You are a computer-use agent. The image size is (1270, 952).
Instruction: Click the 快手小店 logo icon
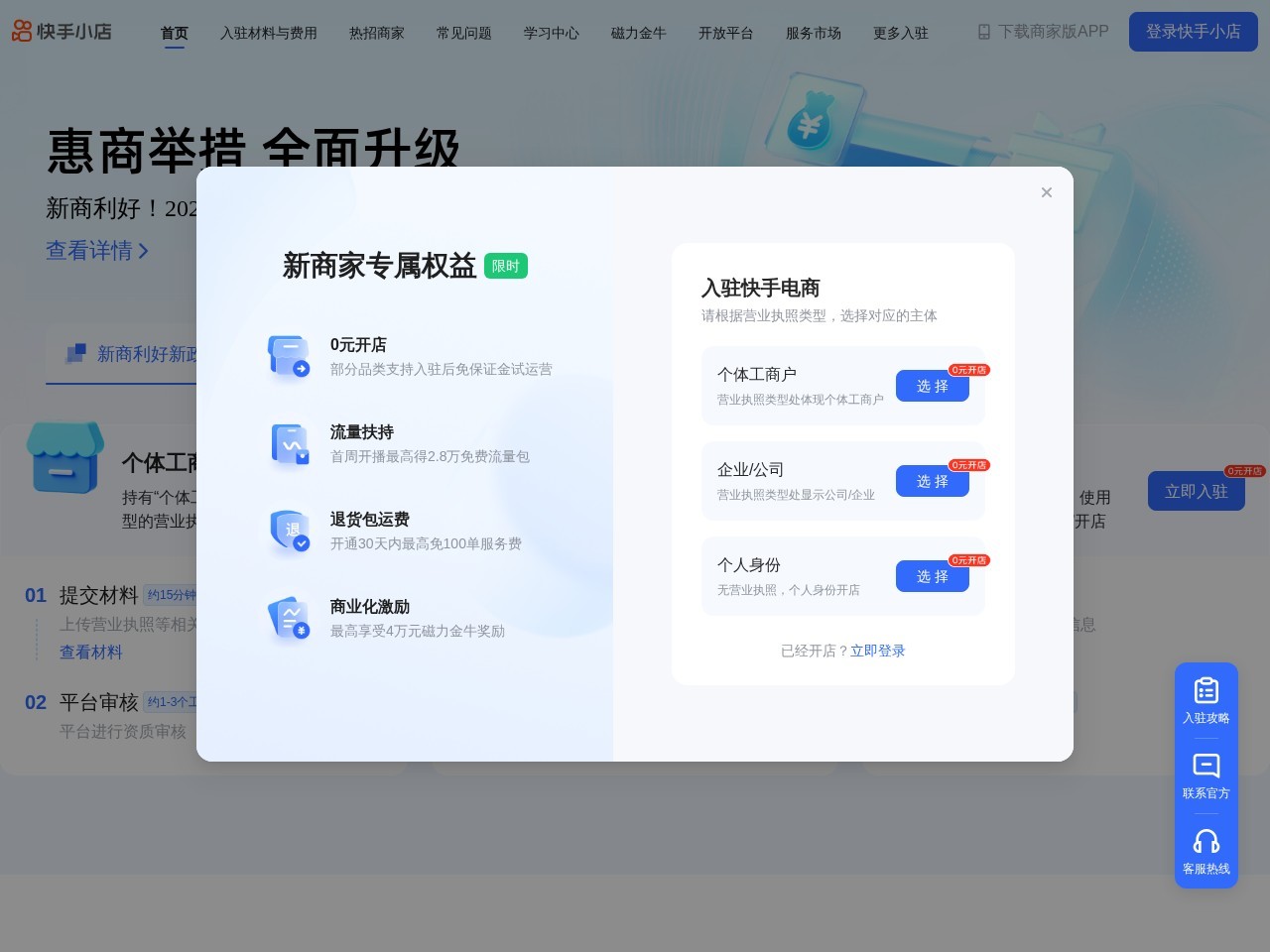coord(22,32)
